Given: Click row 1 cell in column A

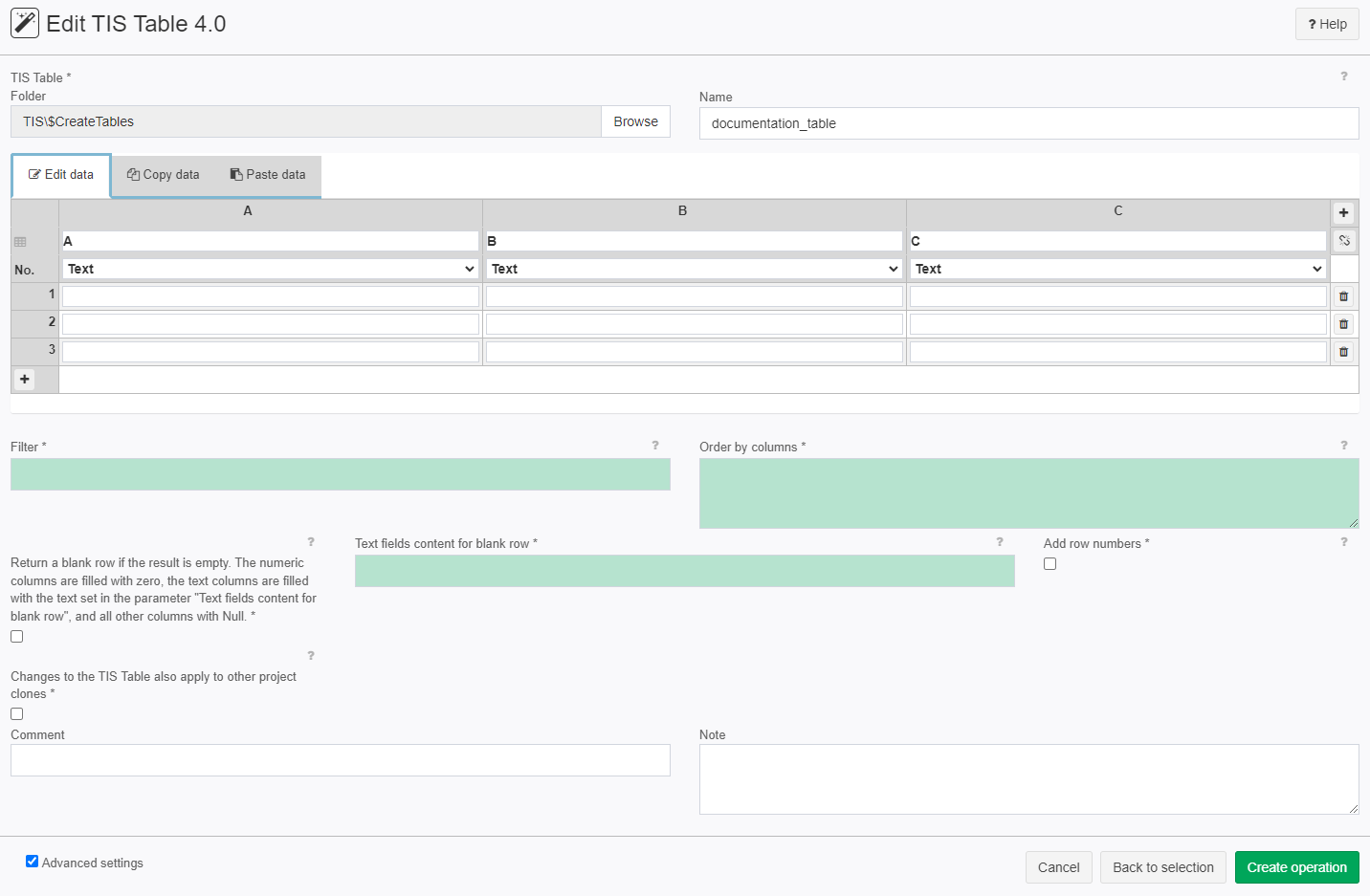Looking at the screenshot, I should click(270, 296).
